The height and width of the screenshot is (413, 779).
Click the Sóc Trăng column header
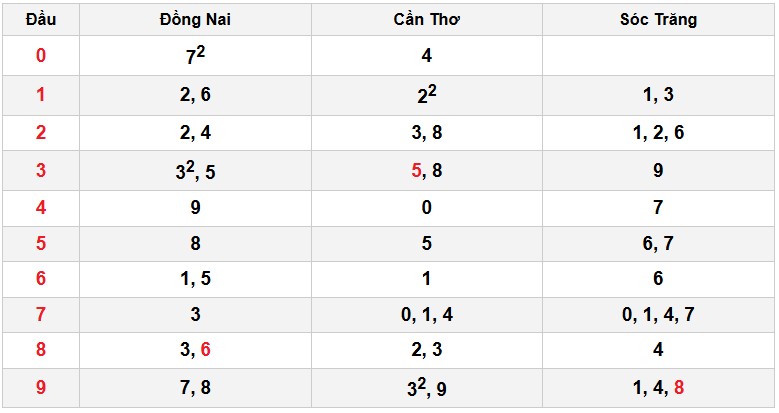658,20
